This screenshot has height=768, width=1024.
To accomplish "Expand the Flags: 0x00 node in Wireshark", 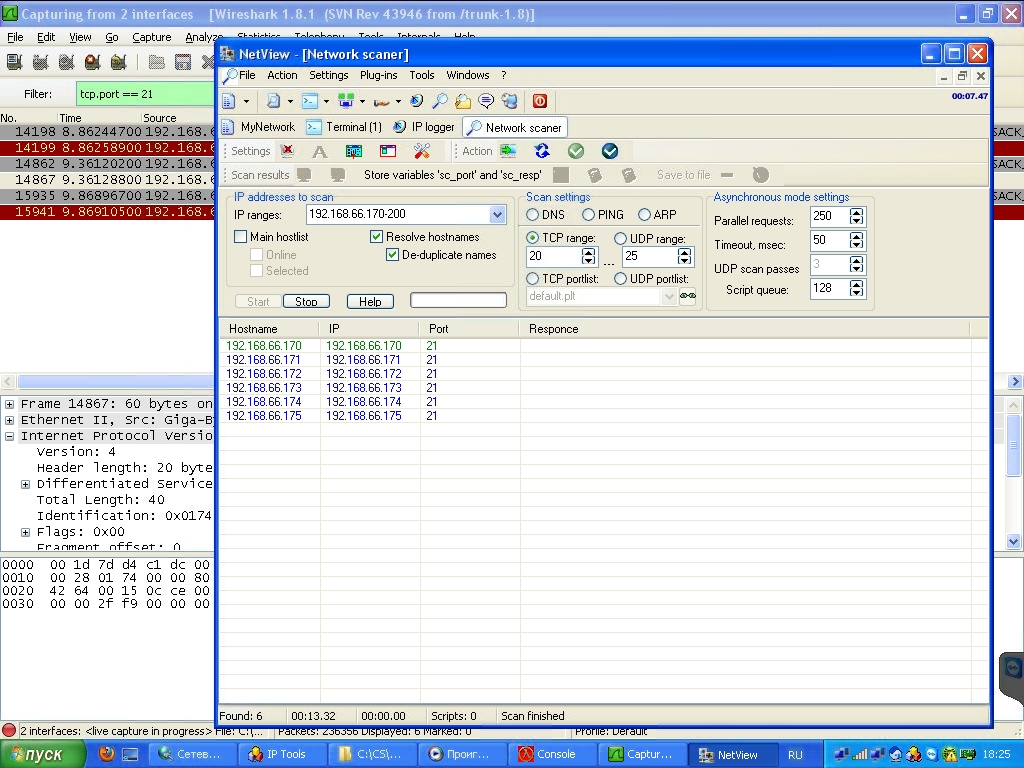I will 25,532.
